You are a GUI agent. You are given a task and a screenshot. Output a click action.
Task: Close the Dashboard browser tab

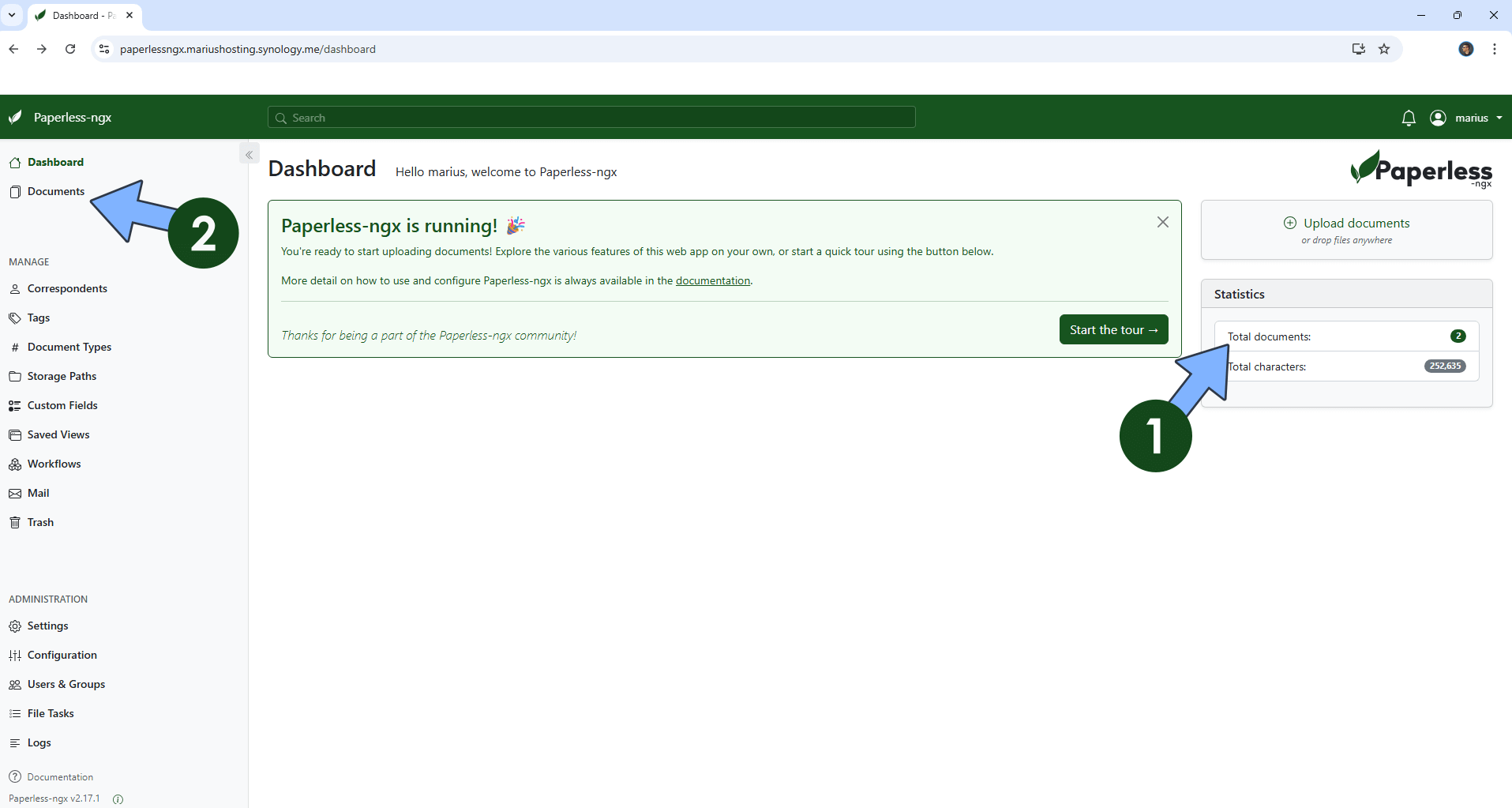129,15
